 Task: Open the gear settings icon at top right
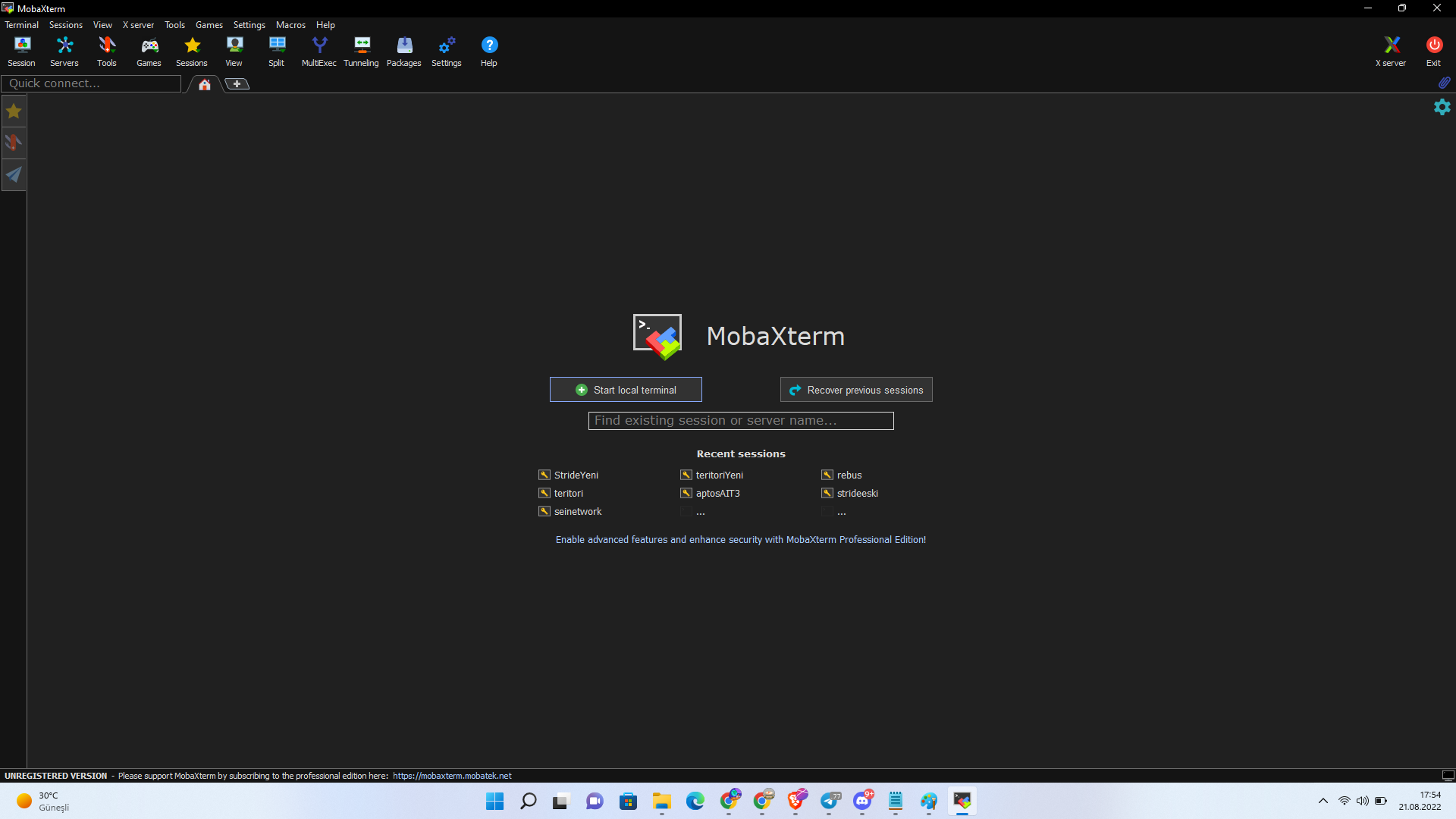1442,107
